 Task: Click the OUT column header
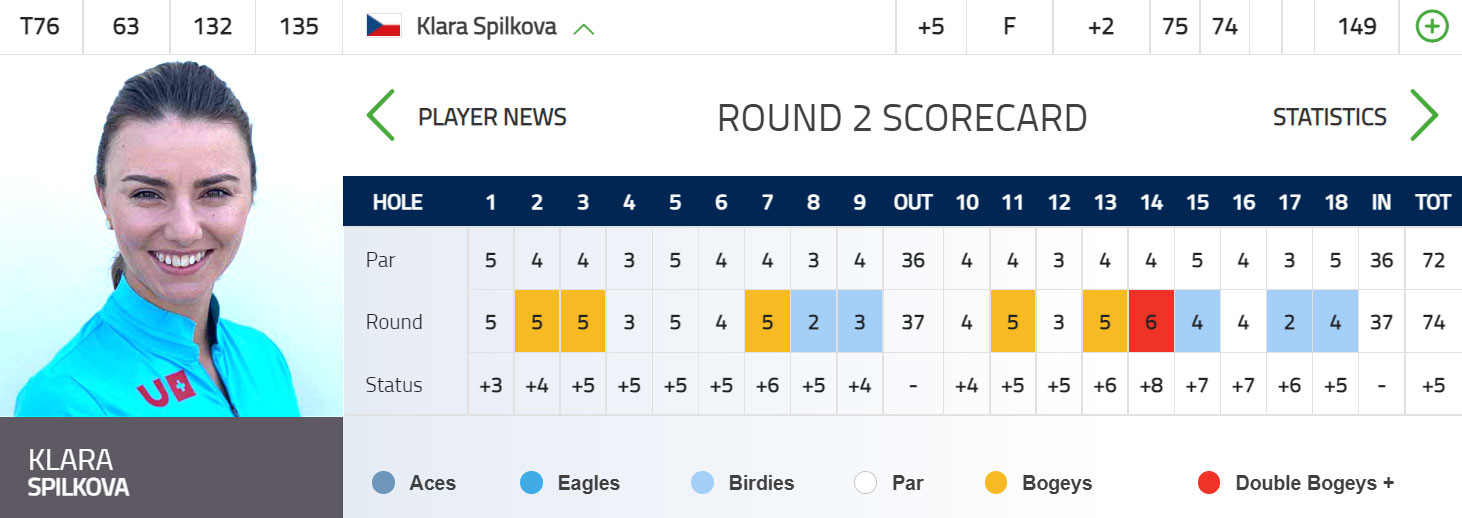click(x=913, y=202)
